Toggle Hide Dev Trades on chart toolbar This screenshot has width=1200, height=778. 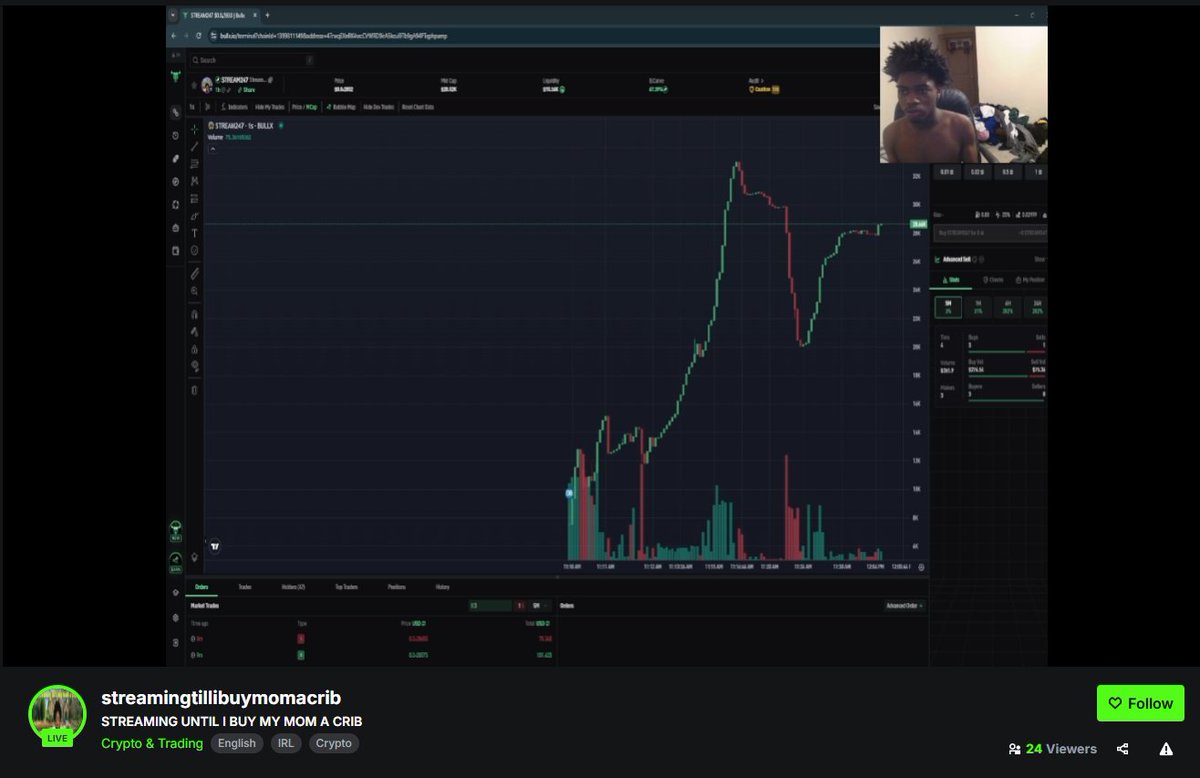(379, 107)
